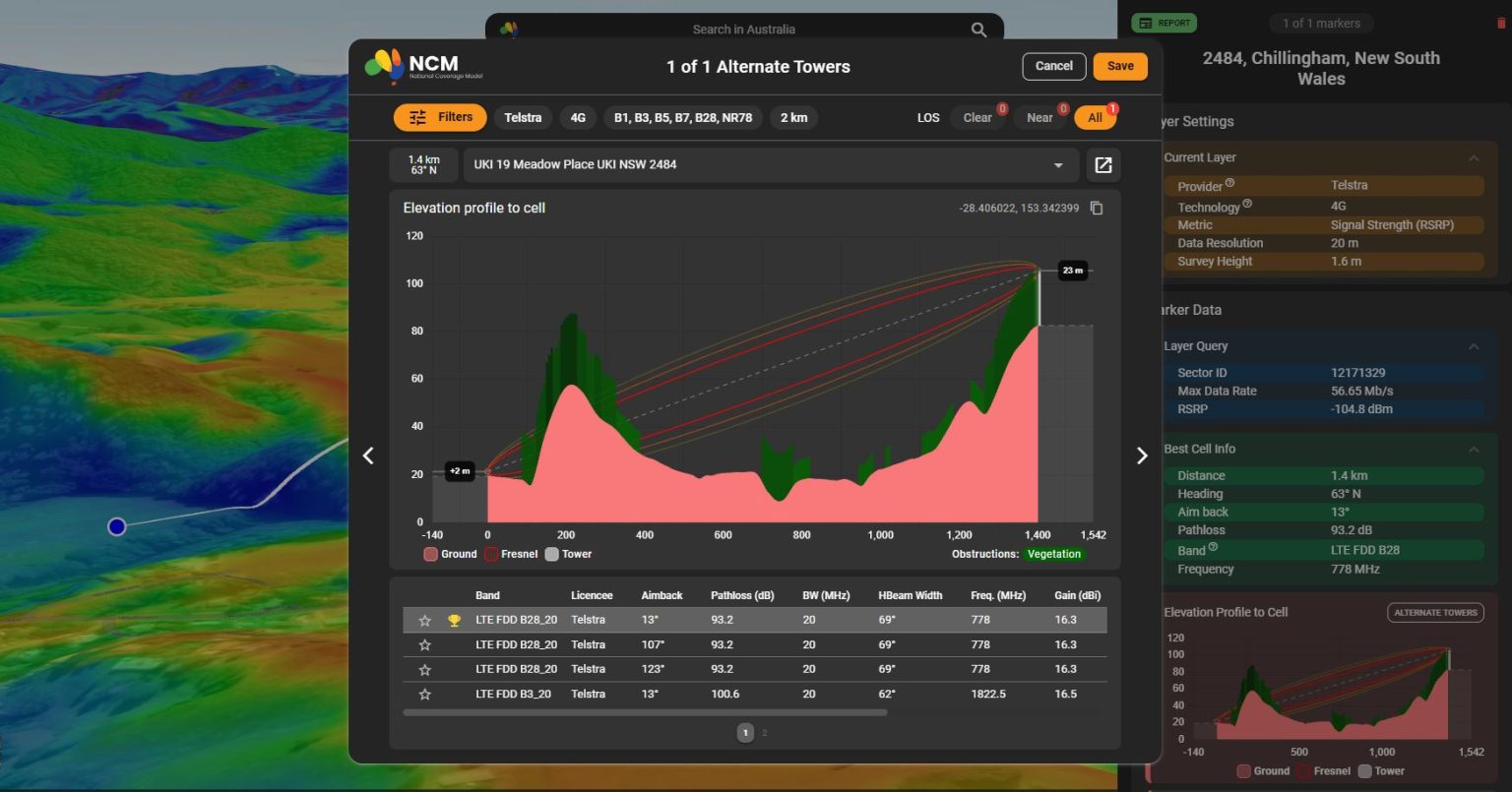Save the alternate tower selection
This screenshot has width=1512, height=792.
[1120, 66]
